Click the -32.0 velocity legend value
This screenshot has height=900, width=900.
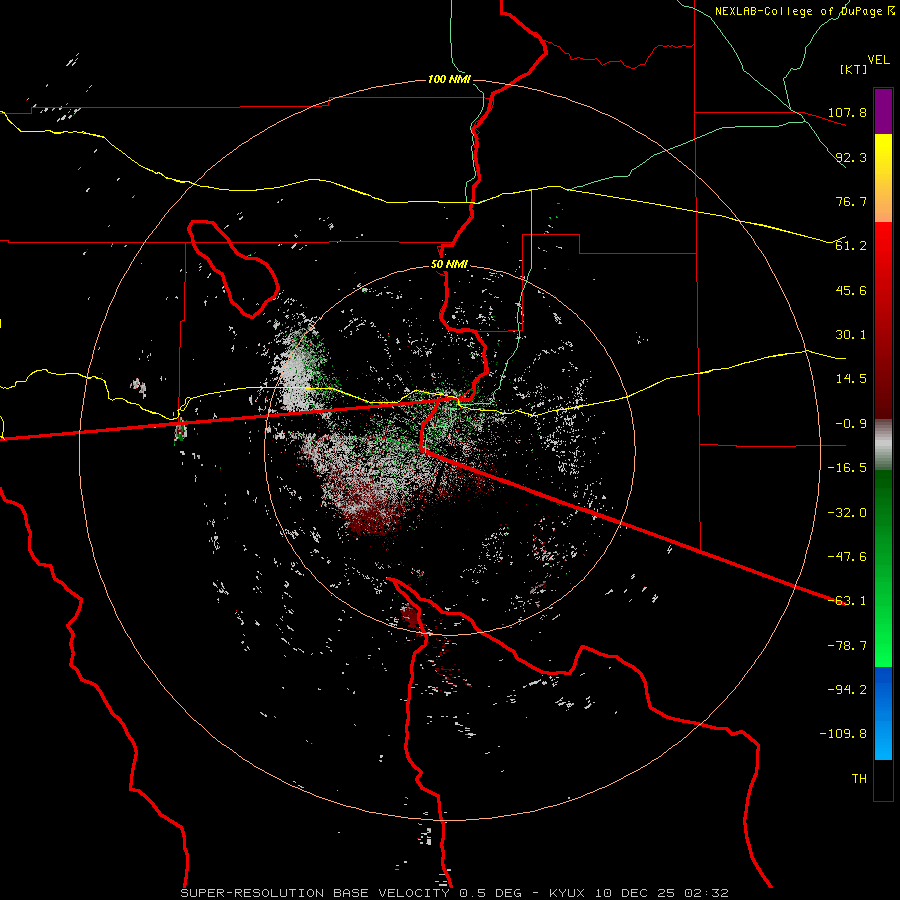click(x=847, y=513)
